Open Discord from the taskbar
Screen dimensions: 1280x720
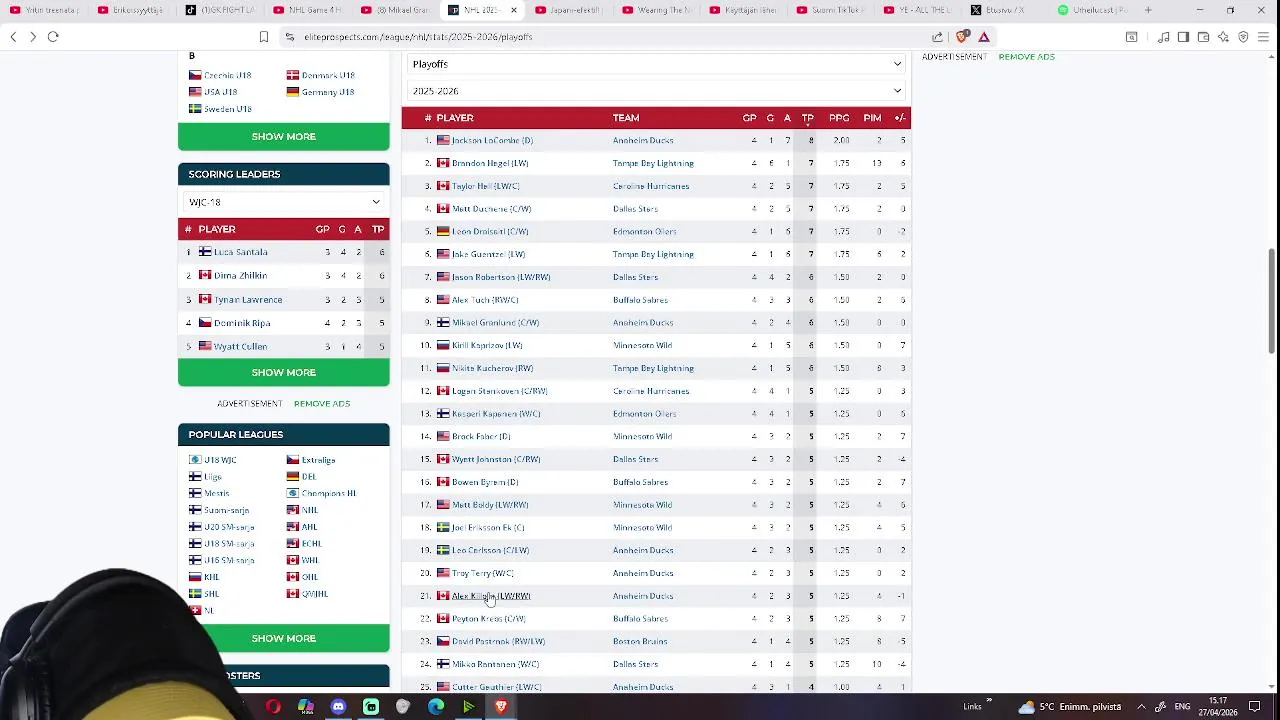point(338,707)
